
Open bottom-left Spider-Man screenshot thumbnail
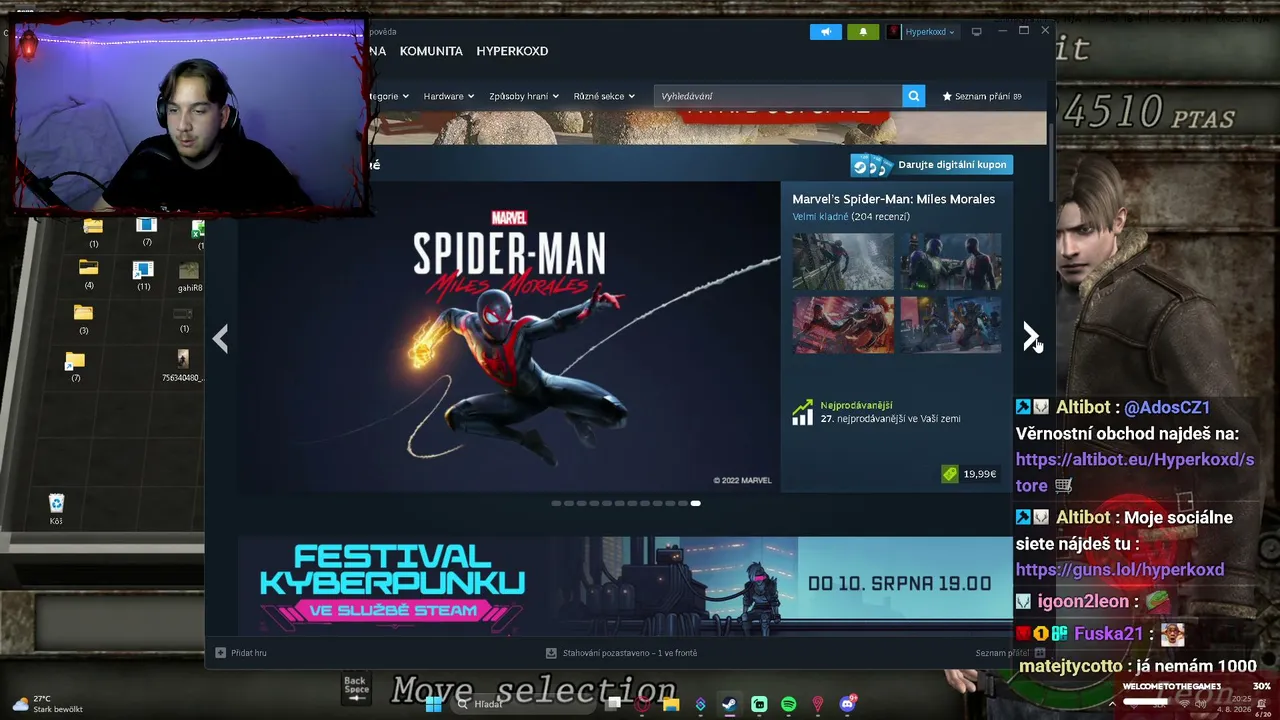click(843, 324)
